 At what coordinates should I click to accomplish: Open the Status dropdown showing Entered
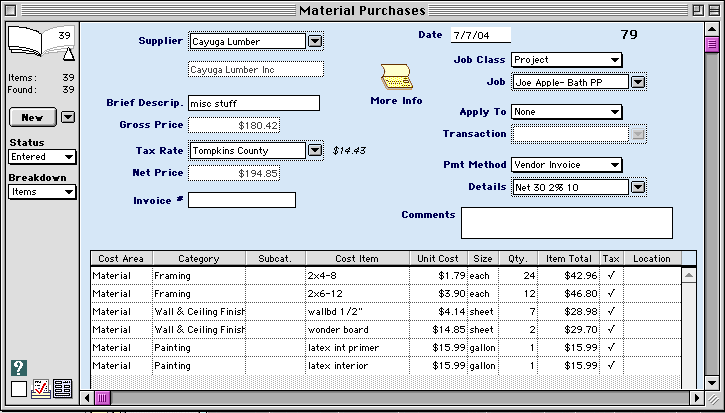tap(42, 157)
